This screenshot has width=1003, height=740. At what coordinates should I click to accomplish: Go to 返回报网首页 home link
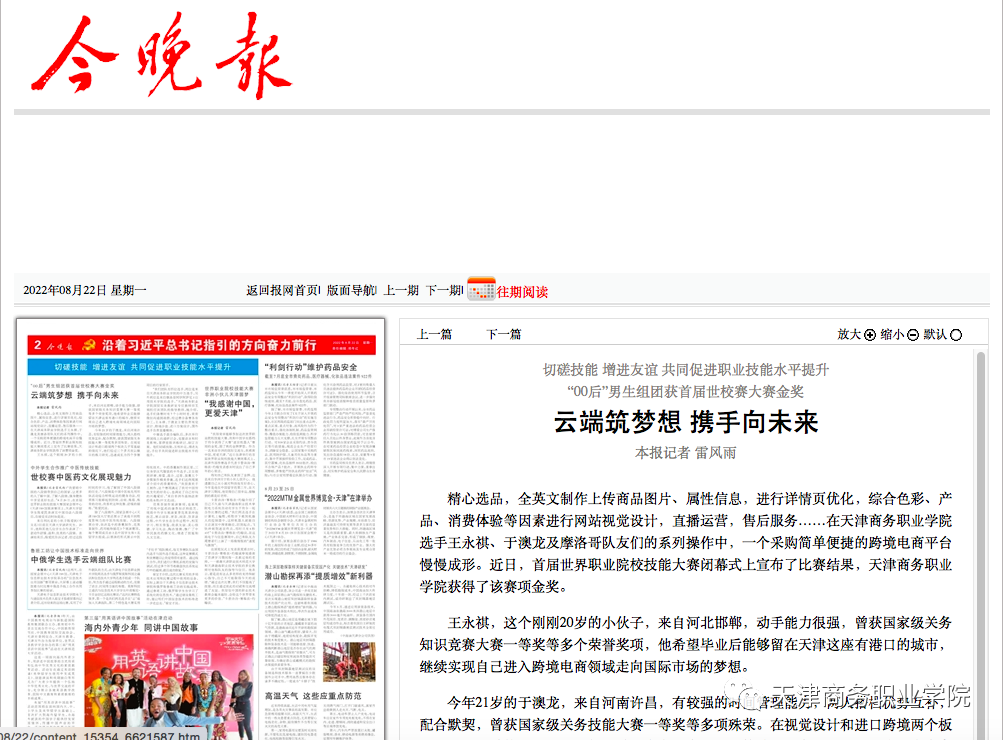(x=283, y=291)
